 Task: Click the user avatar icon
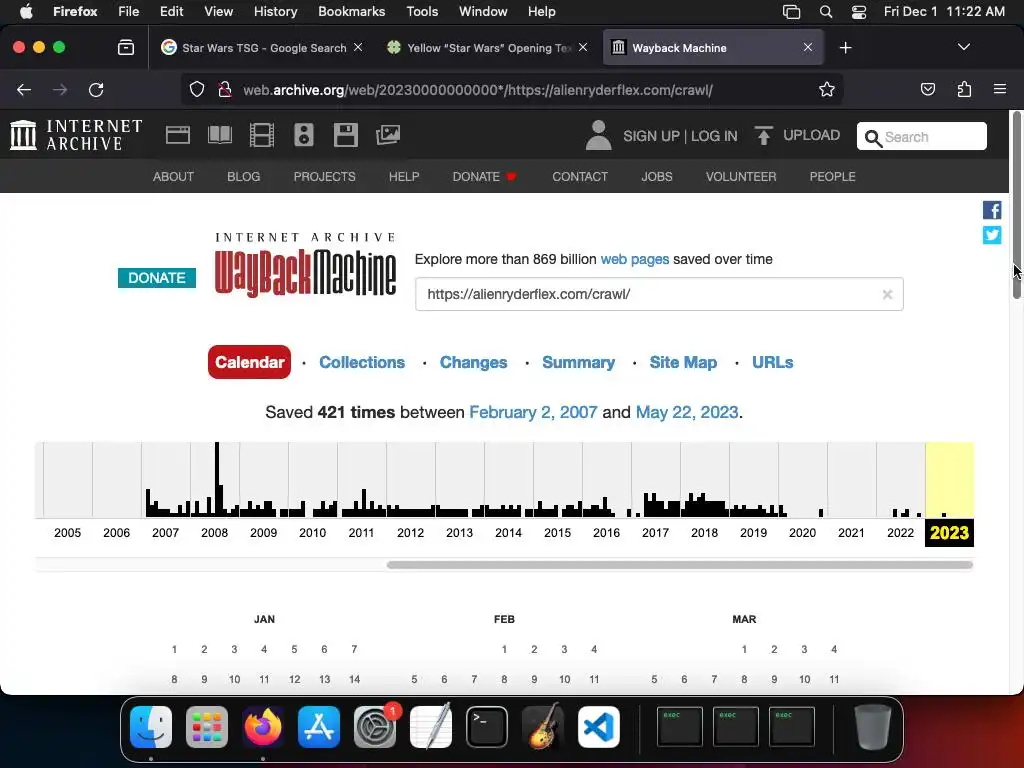[598, 135]
